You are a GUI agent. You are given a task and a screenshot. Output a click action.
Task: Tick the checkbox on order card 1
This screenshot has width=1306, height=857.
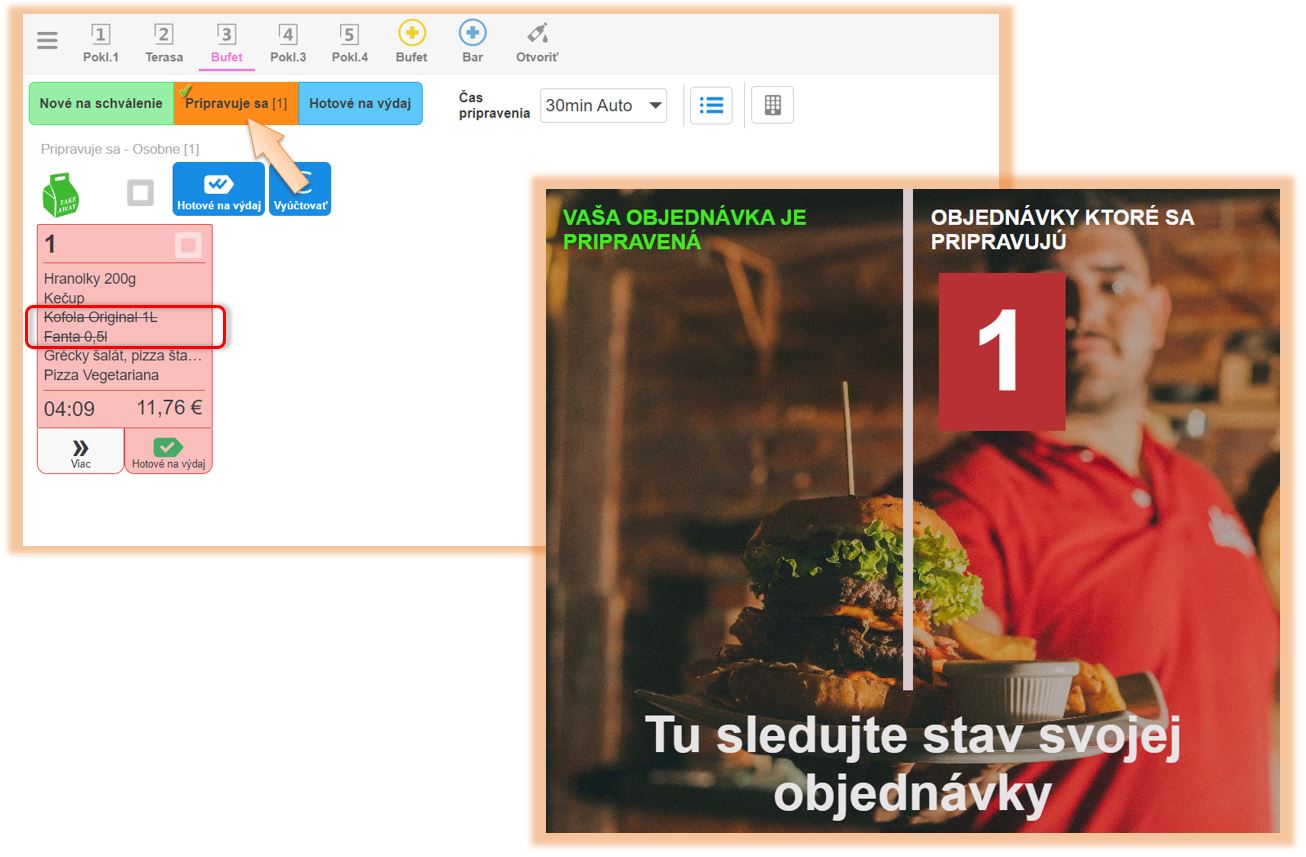(x=188, y=245)
